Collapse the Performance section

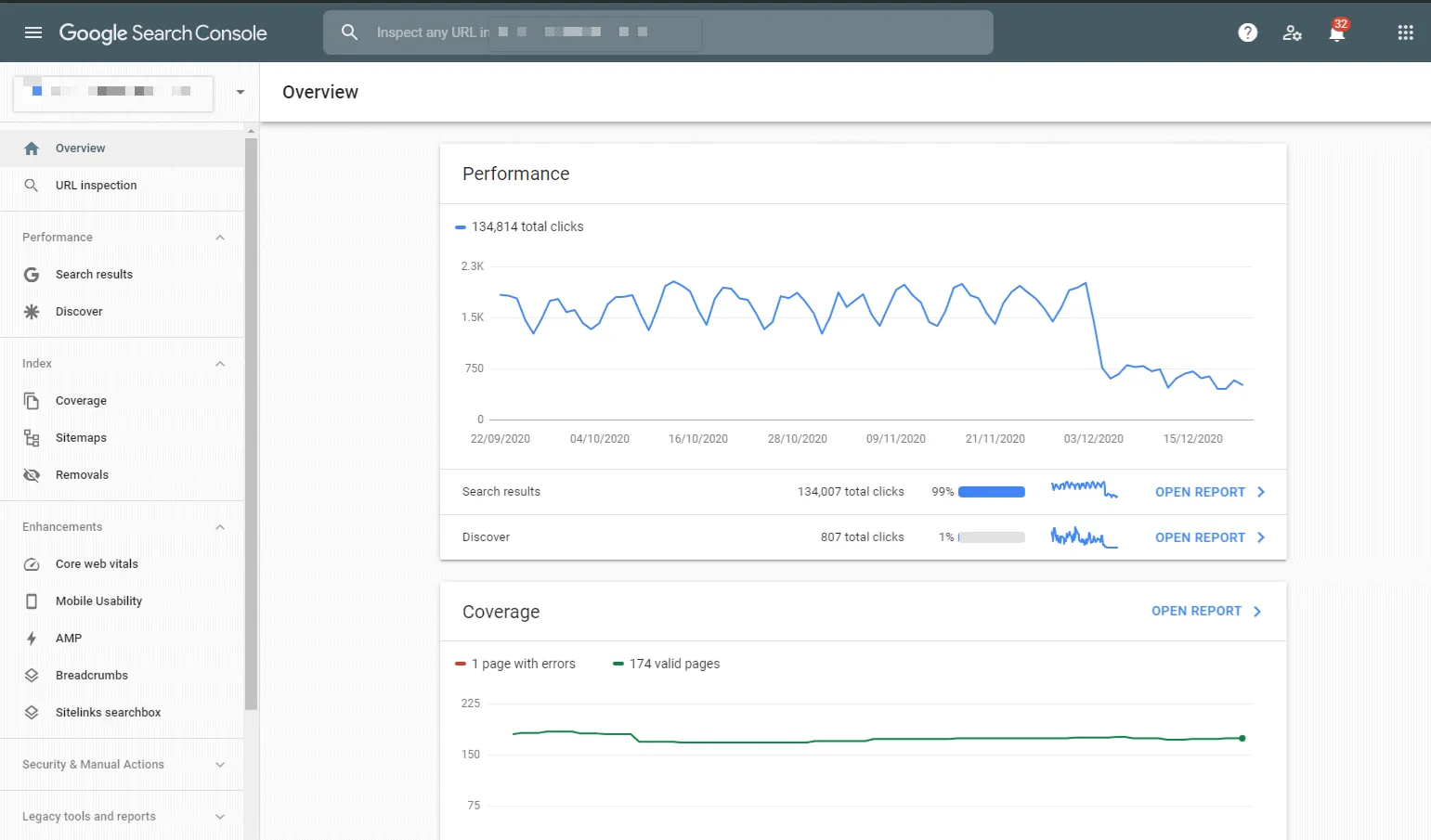click(x=220, y=237)
